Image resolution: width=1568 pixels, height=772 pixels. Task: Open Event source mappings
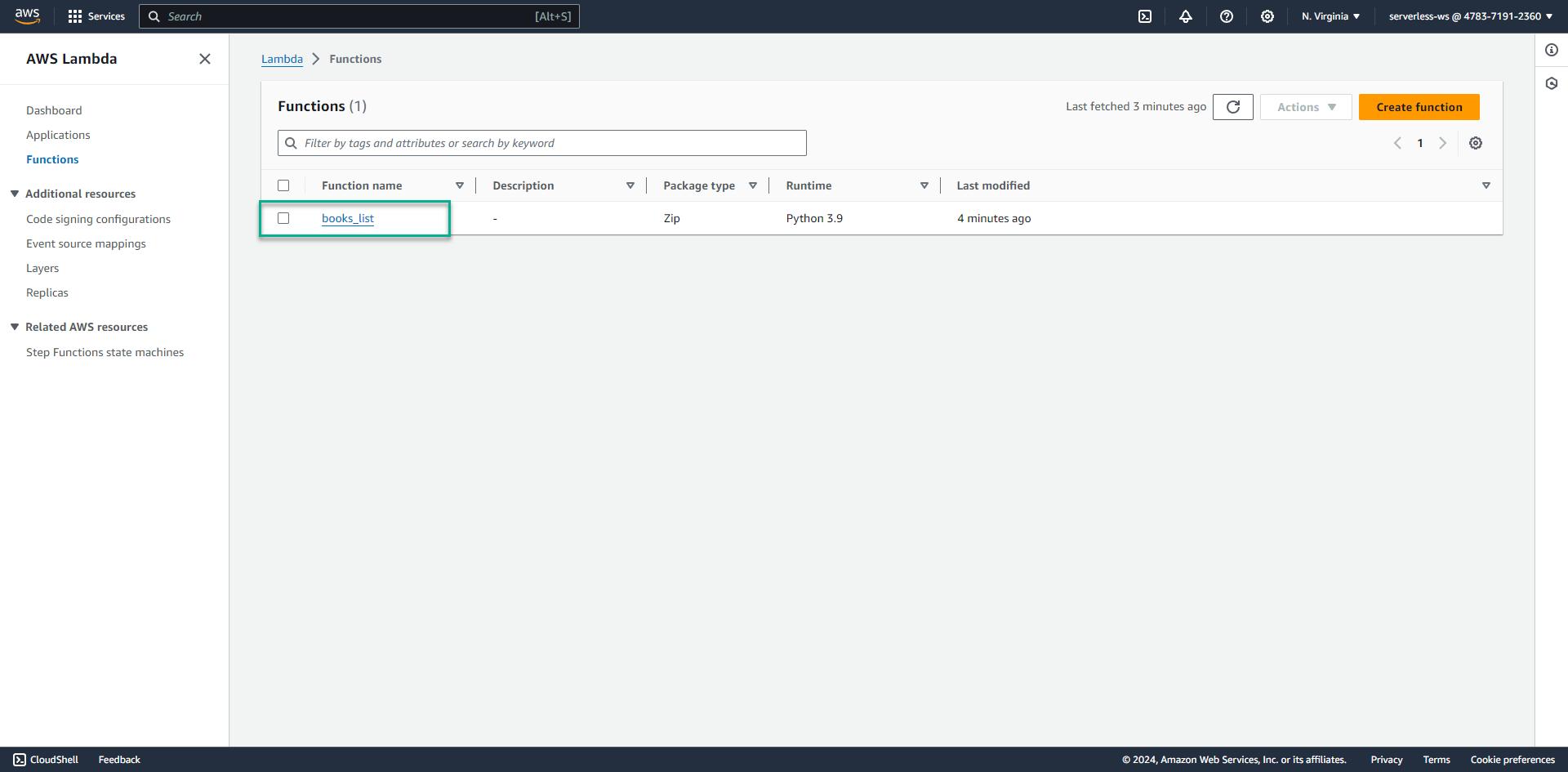86,243
